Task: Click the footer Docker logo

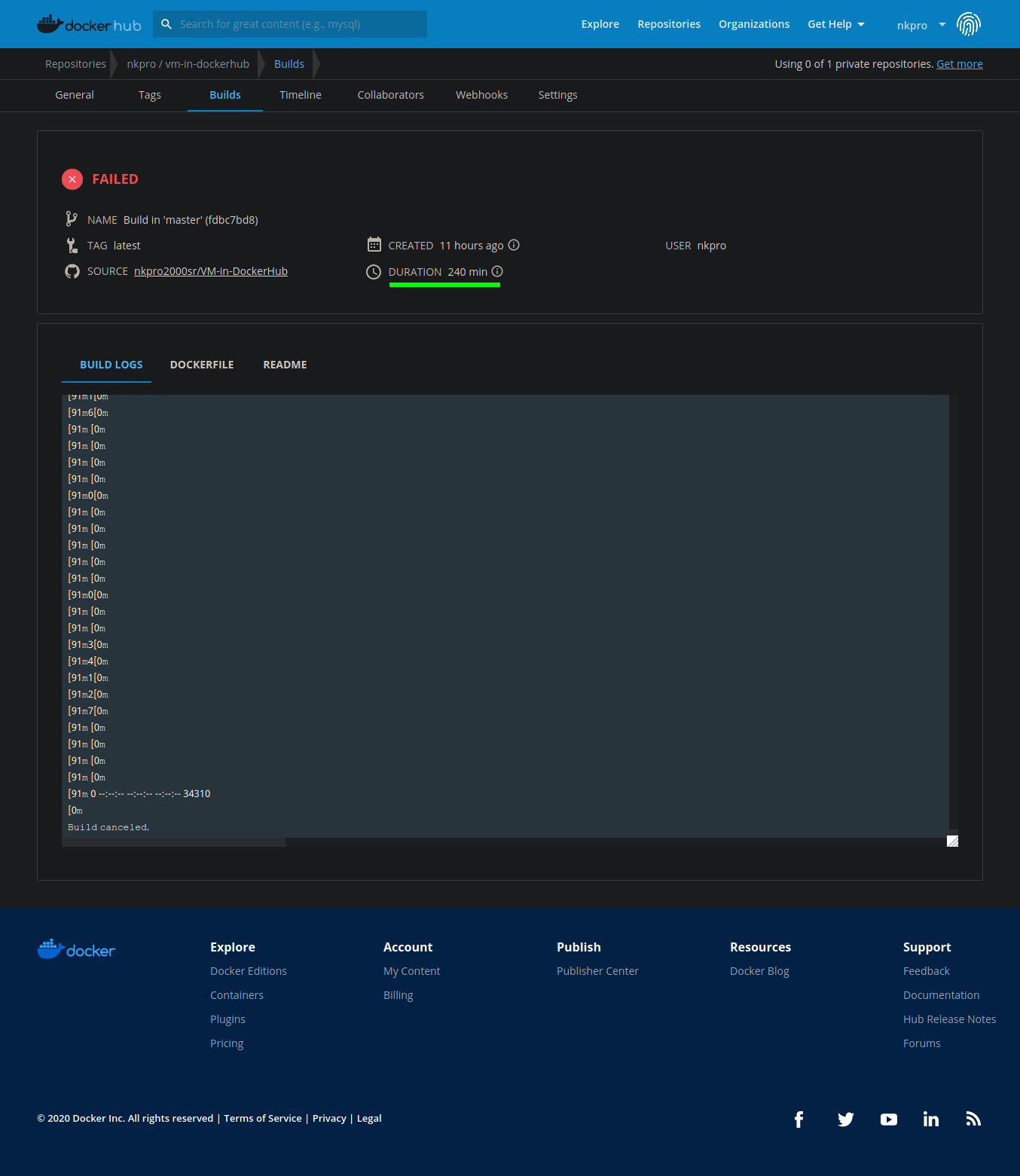Action: point(76,949)
